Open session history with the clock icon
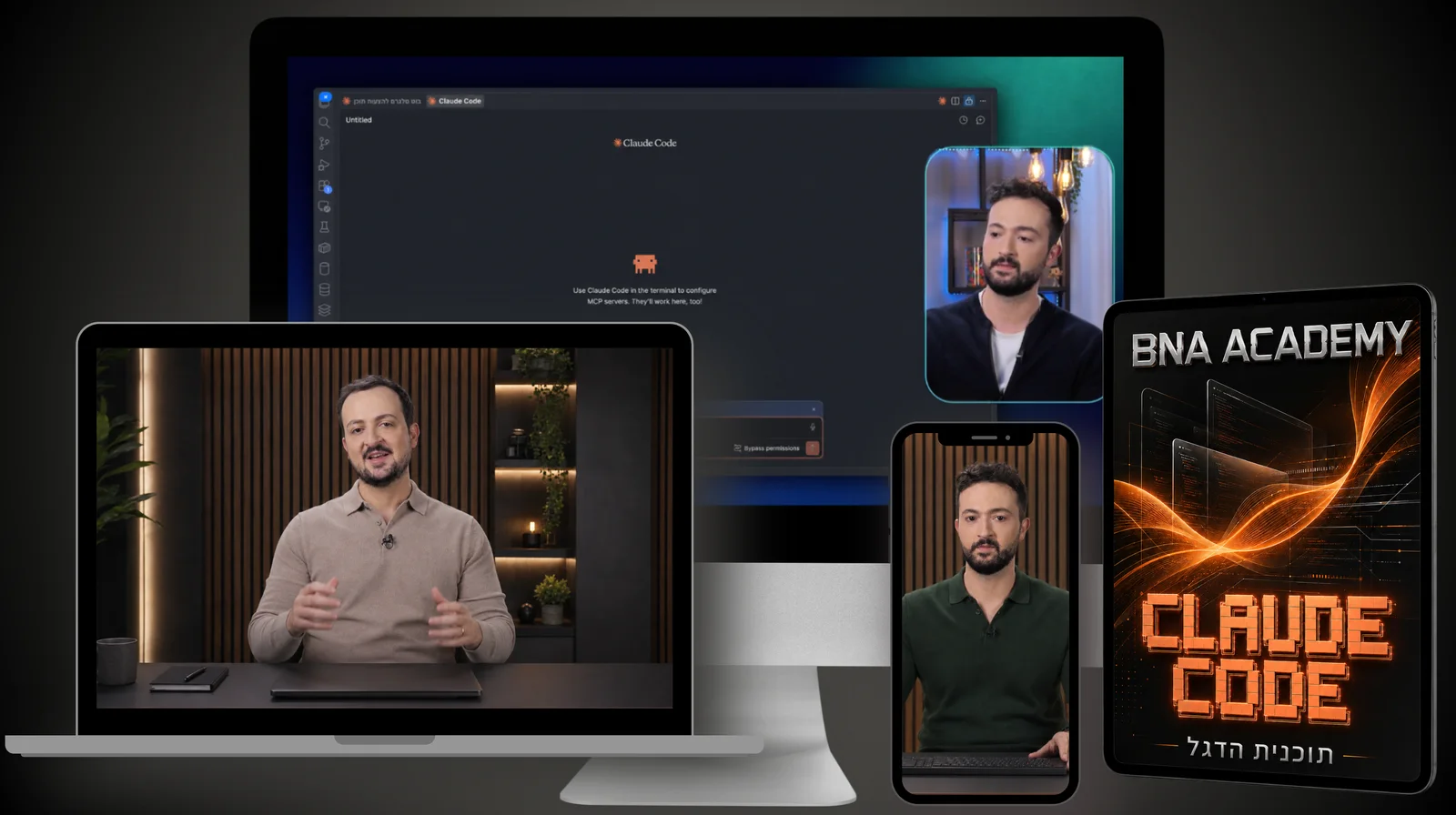Viewport: 1456px width, 815px height. [963, 120]
